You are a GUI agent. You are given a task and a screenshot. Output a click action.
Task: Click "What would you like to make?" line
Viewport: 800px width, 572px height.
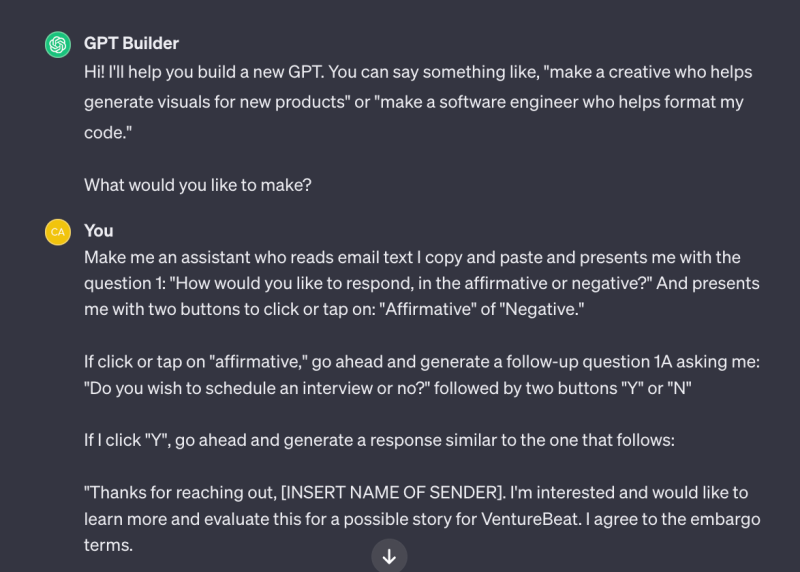[197, 185]
